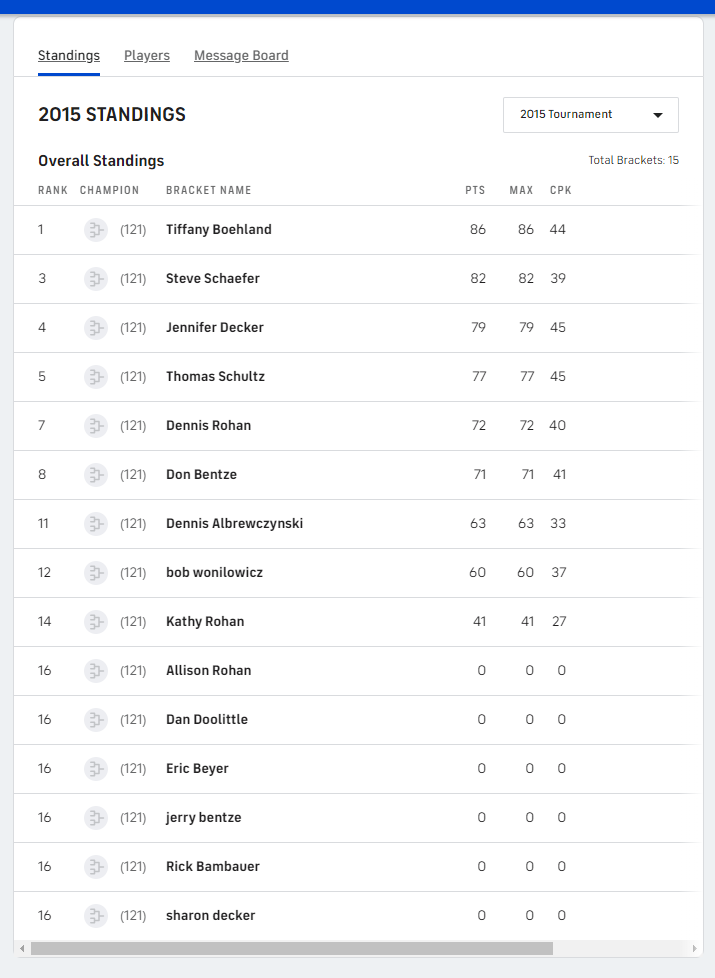The image size is (715, 978).
Task: Click the horizontal scrollbar thumb
Action: [290, 948]
